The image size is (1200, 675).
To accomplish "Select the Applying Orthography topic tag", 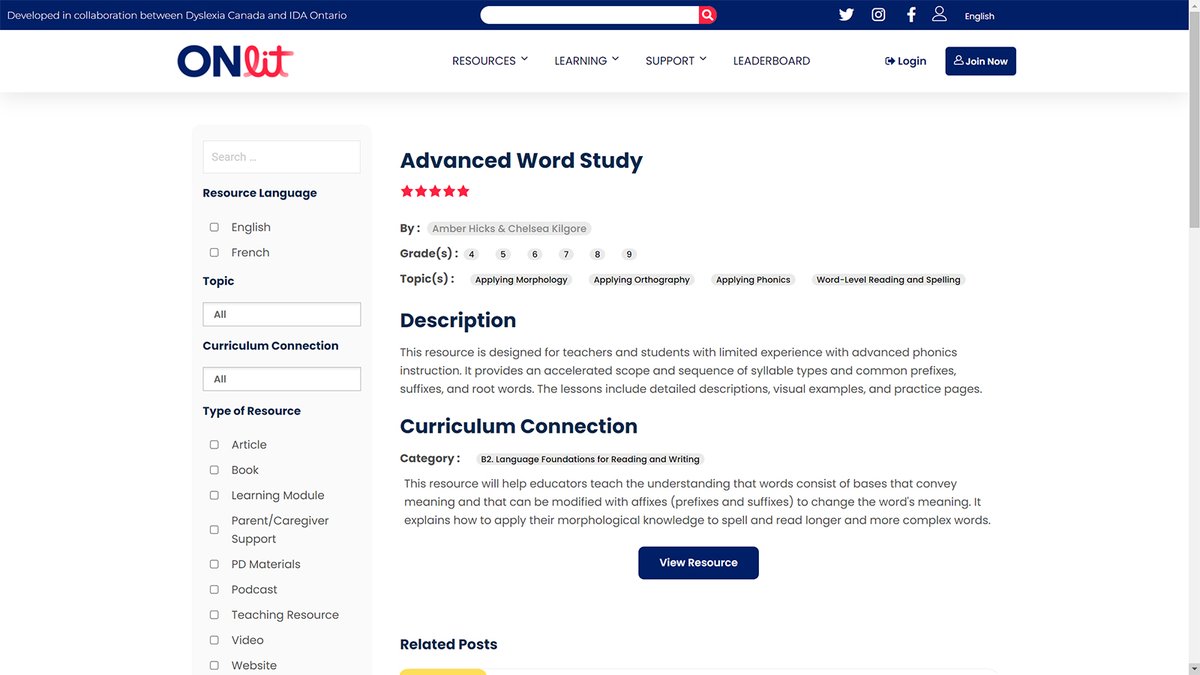I will 642,280.
